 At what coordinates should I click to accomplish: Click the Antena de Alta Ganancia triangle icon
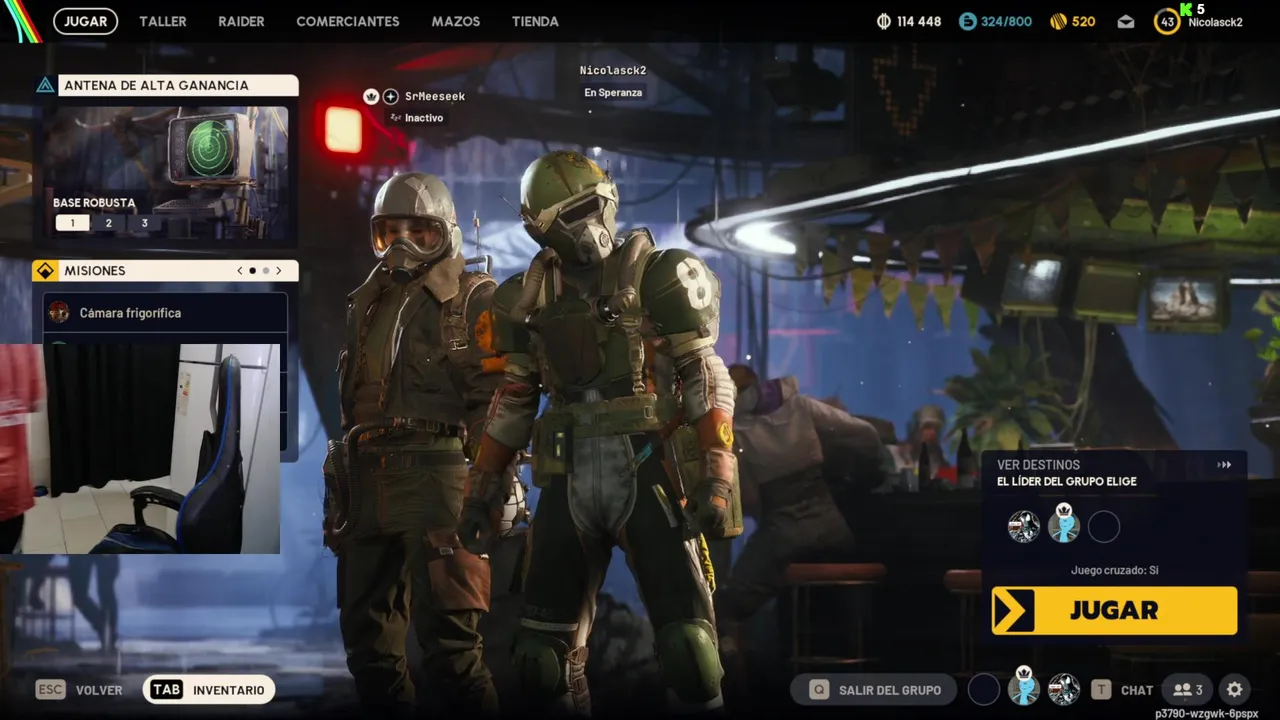pos(45,86)
